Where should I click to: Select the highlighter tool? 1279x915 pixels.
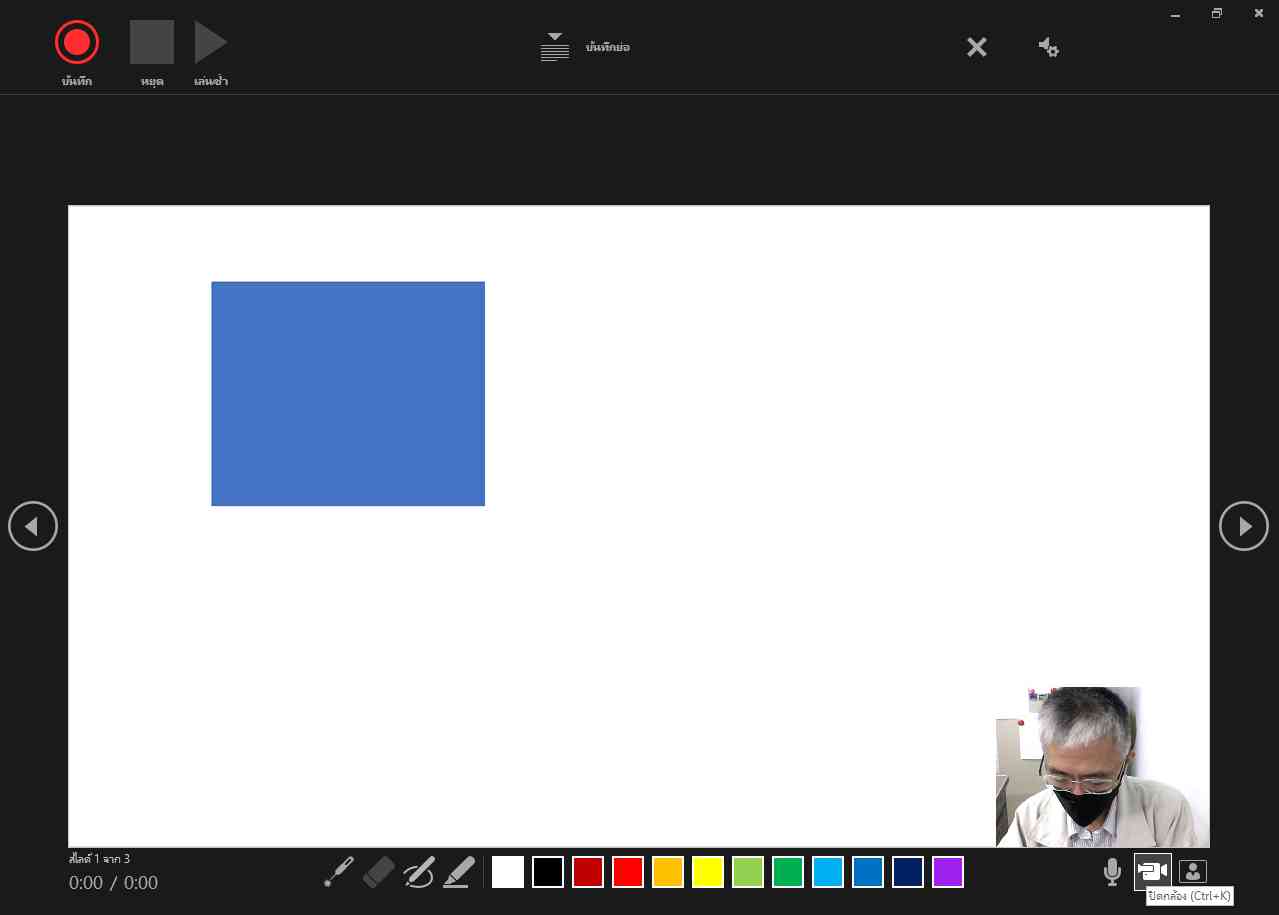[x=459, y=872]
